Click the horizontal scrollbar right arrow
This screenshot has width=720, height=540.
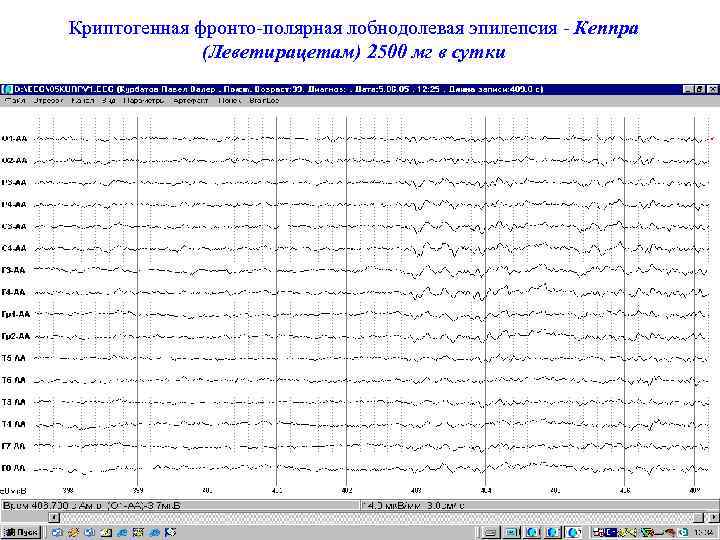tap(714, 518)
